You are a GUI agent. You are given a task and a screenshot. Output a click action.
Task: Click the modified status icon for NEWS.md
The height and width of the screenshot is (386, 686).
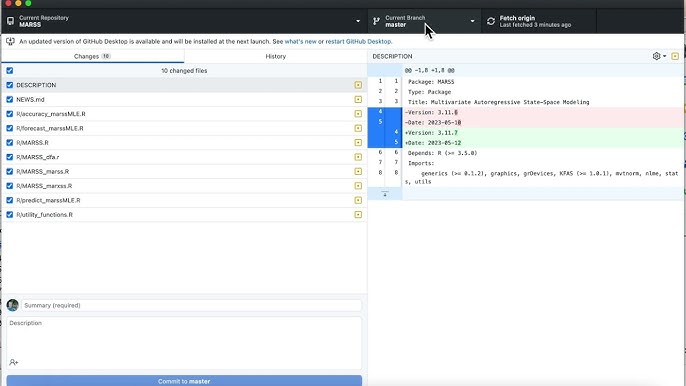click(x=358, y=99)
